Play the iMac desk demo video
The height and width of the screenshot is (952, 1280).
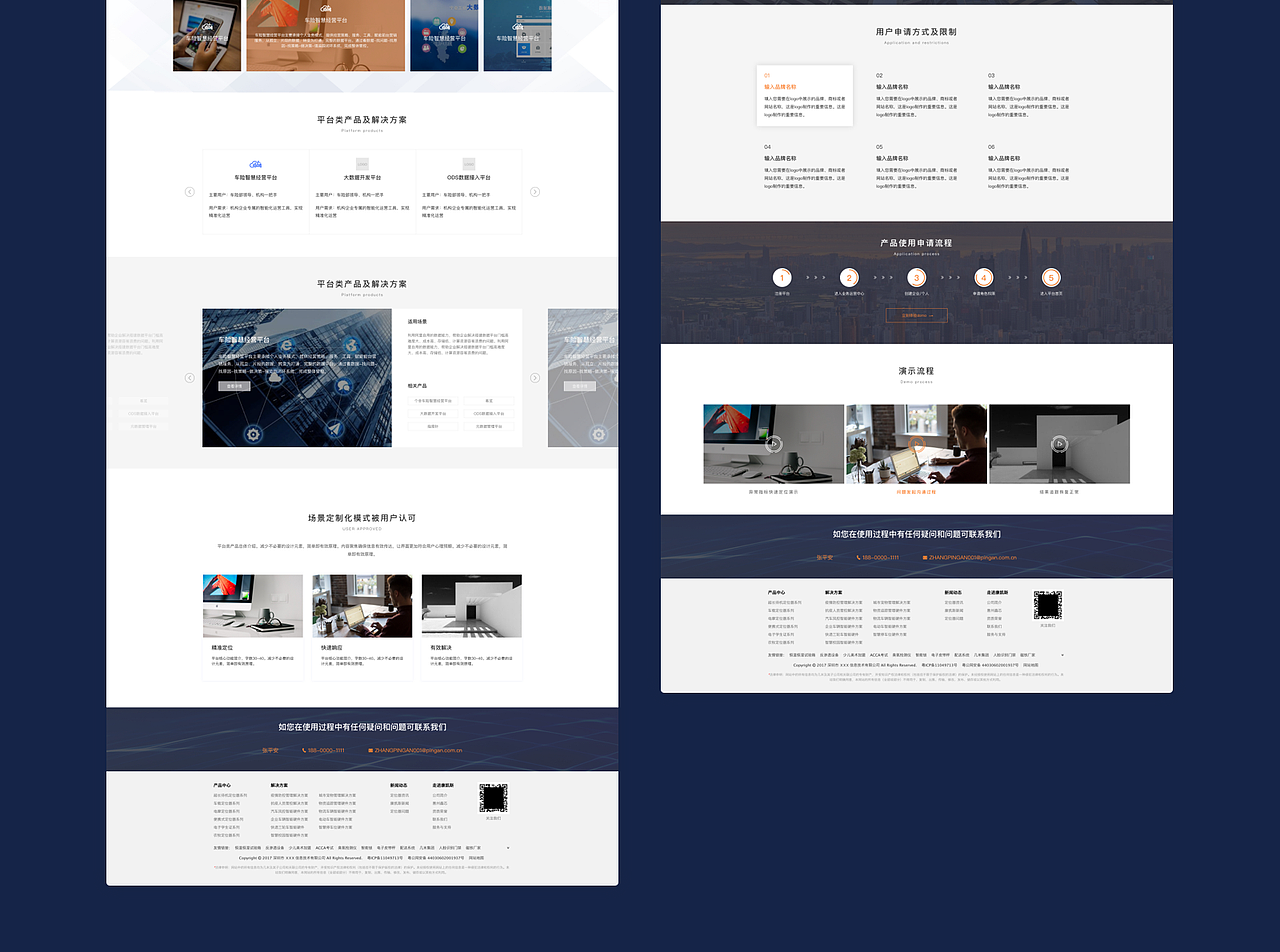[x=773, y=444]
